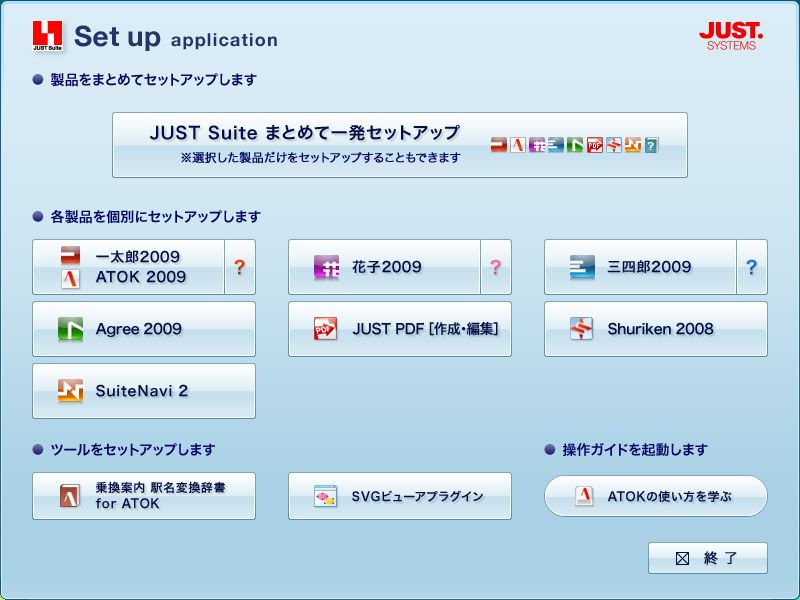The height and width of the screenshot is (600, 800).
Task: Open the pink help icon for 花子2009
Action: 496,267
